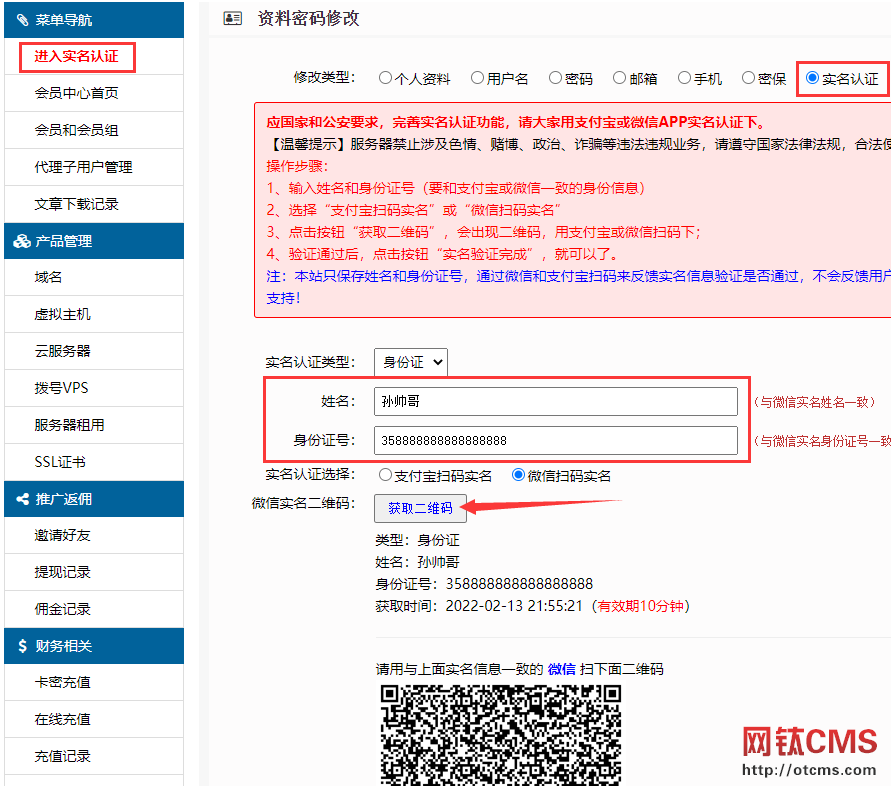
Task: Select the 手机 radio button
Action: (684, 78)
